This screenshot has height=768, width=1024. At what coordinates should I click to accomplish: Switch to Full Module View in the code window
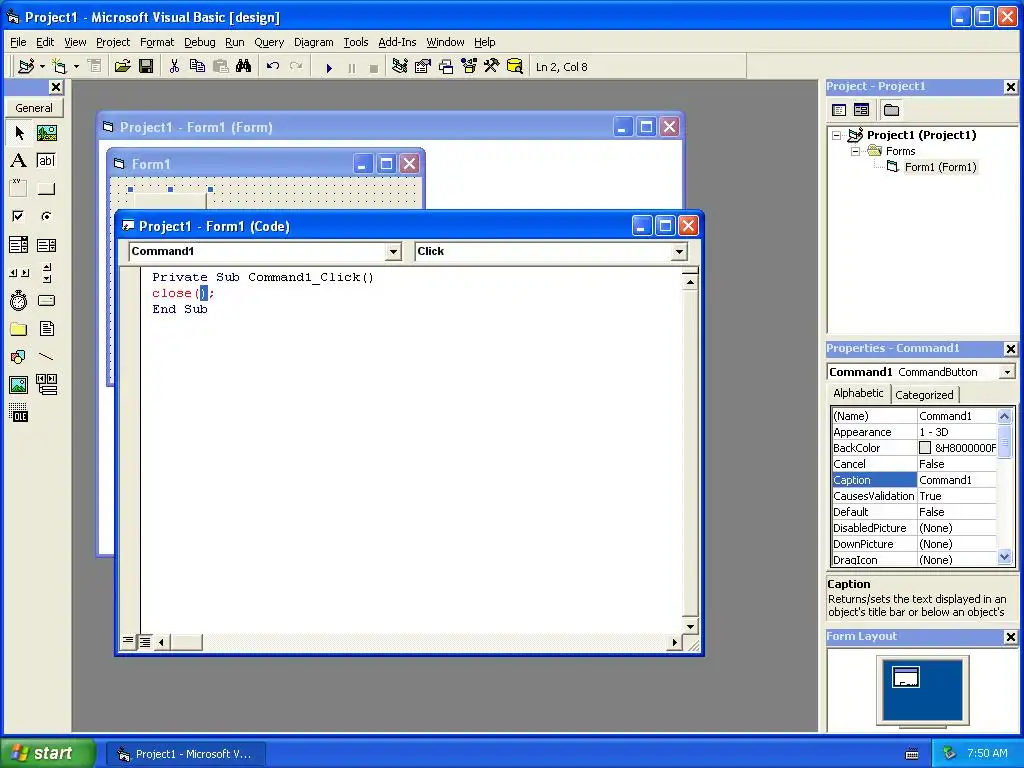pyautogui.click(x=144, y=642)
